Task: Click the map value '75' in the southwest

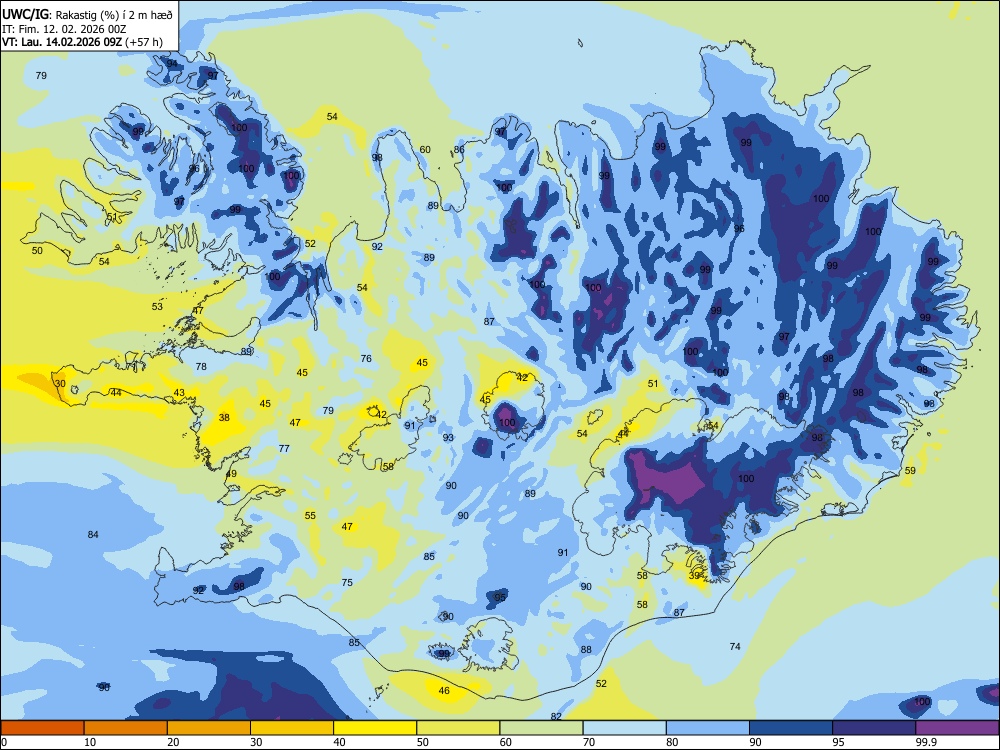Action: (347, 582)
